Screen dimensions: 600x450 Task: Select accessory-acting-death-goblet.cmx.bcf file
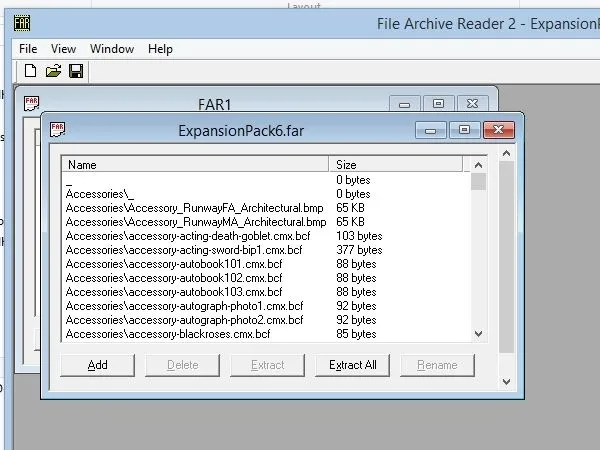188,236
